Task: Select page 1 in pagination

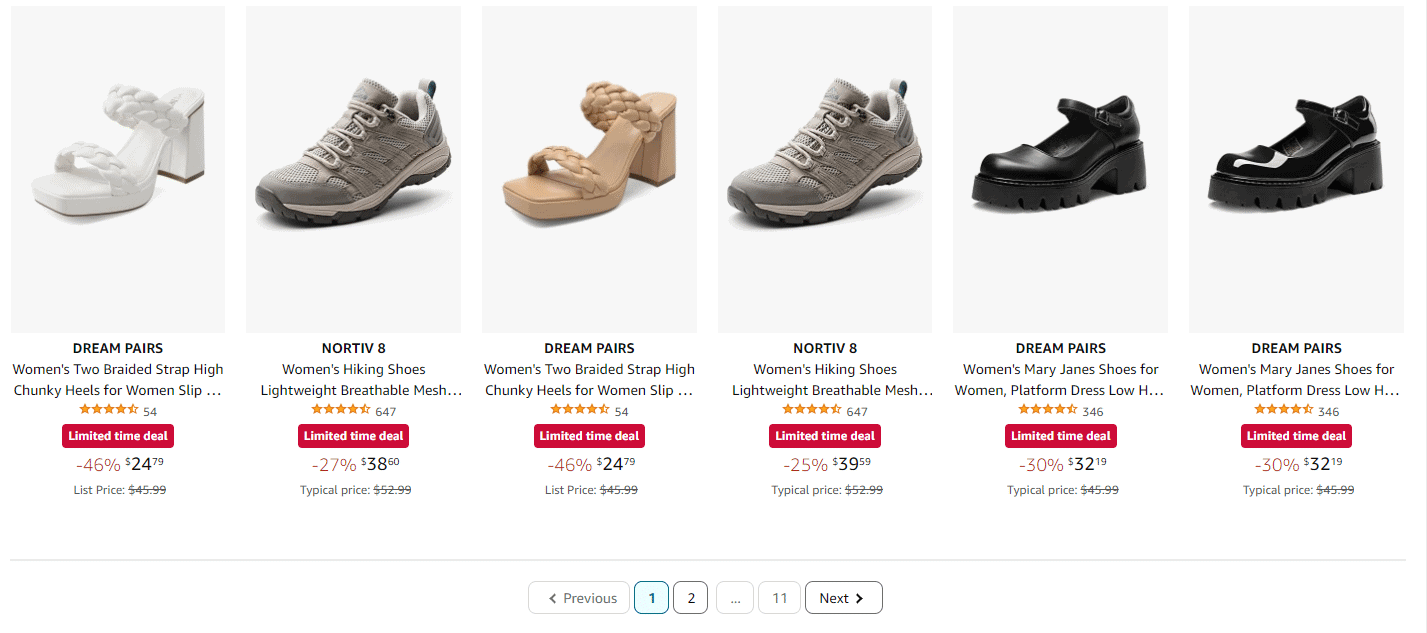Action: 651,598
